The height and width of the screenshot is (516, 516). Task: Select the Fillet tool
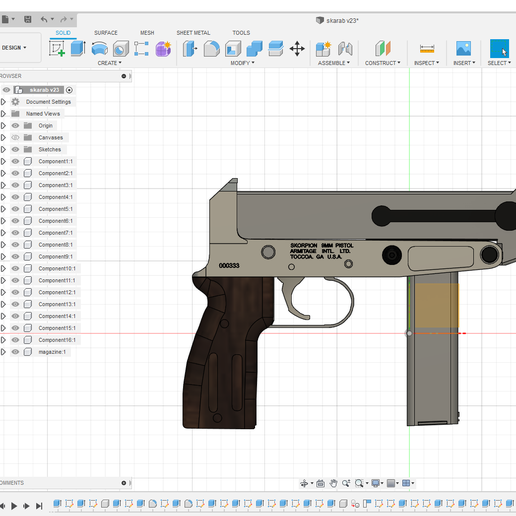(x=211, y=49)
